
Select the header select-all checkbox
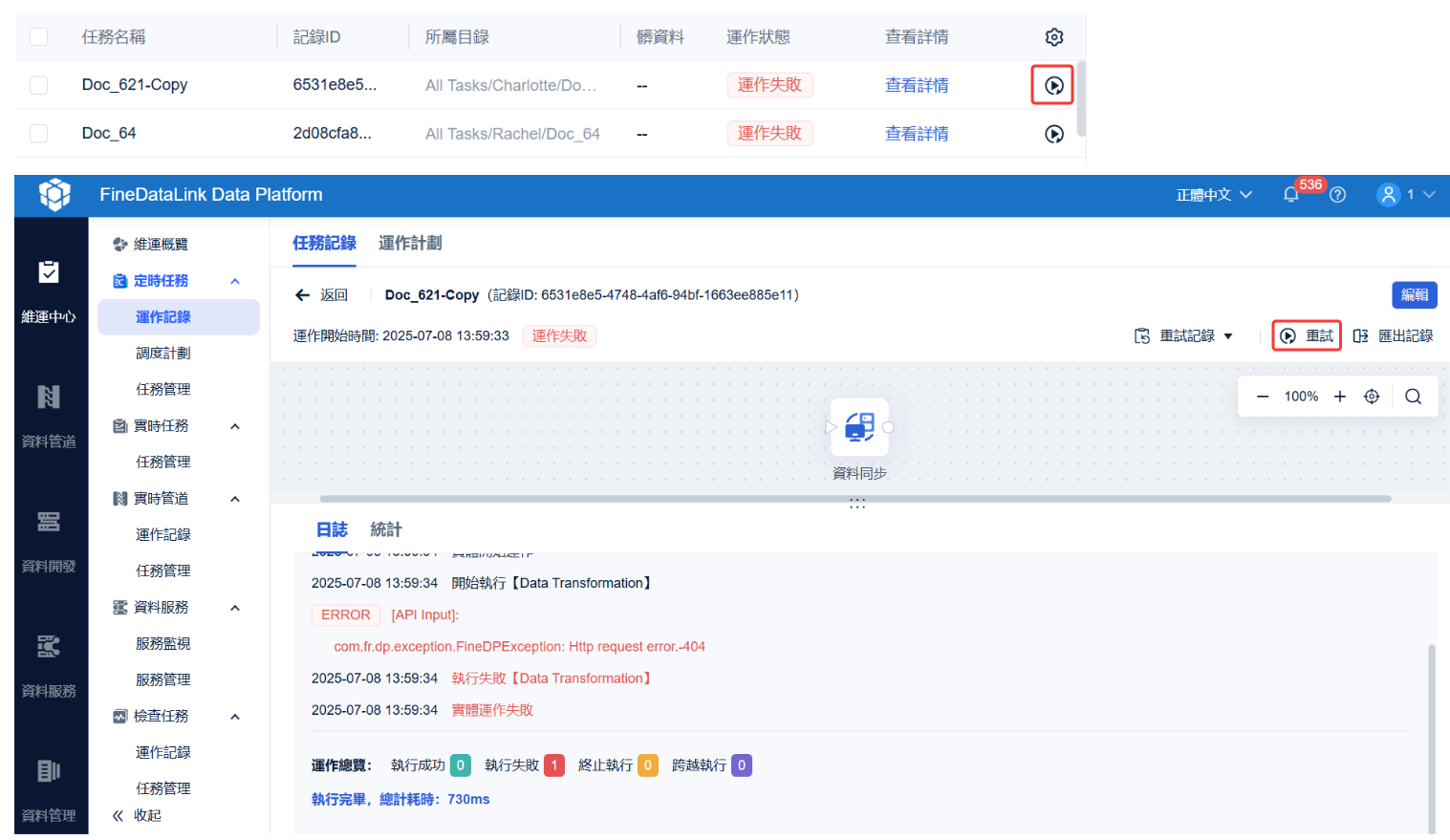(x=39, y=37)
